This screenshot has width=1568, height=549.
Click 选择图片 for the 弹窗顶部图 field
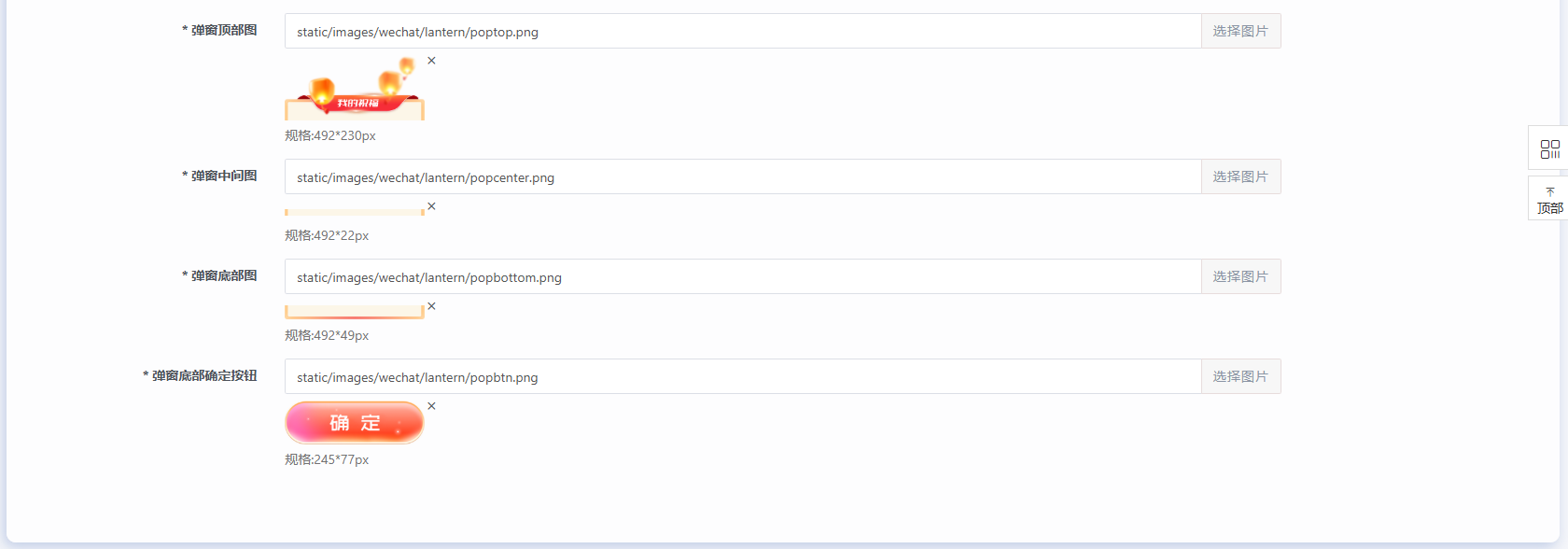coord(1240,31)
